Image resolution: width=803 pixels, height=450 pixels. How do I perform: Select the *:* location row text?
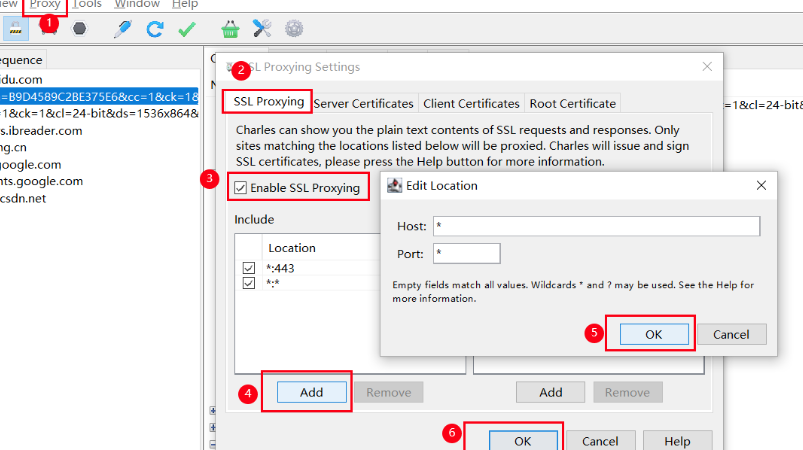pos(272,283)
